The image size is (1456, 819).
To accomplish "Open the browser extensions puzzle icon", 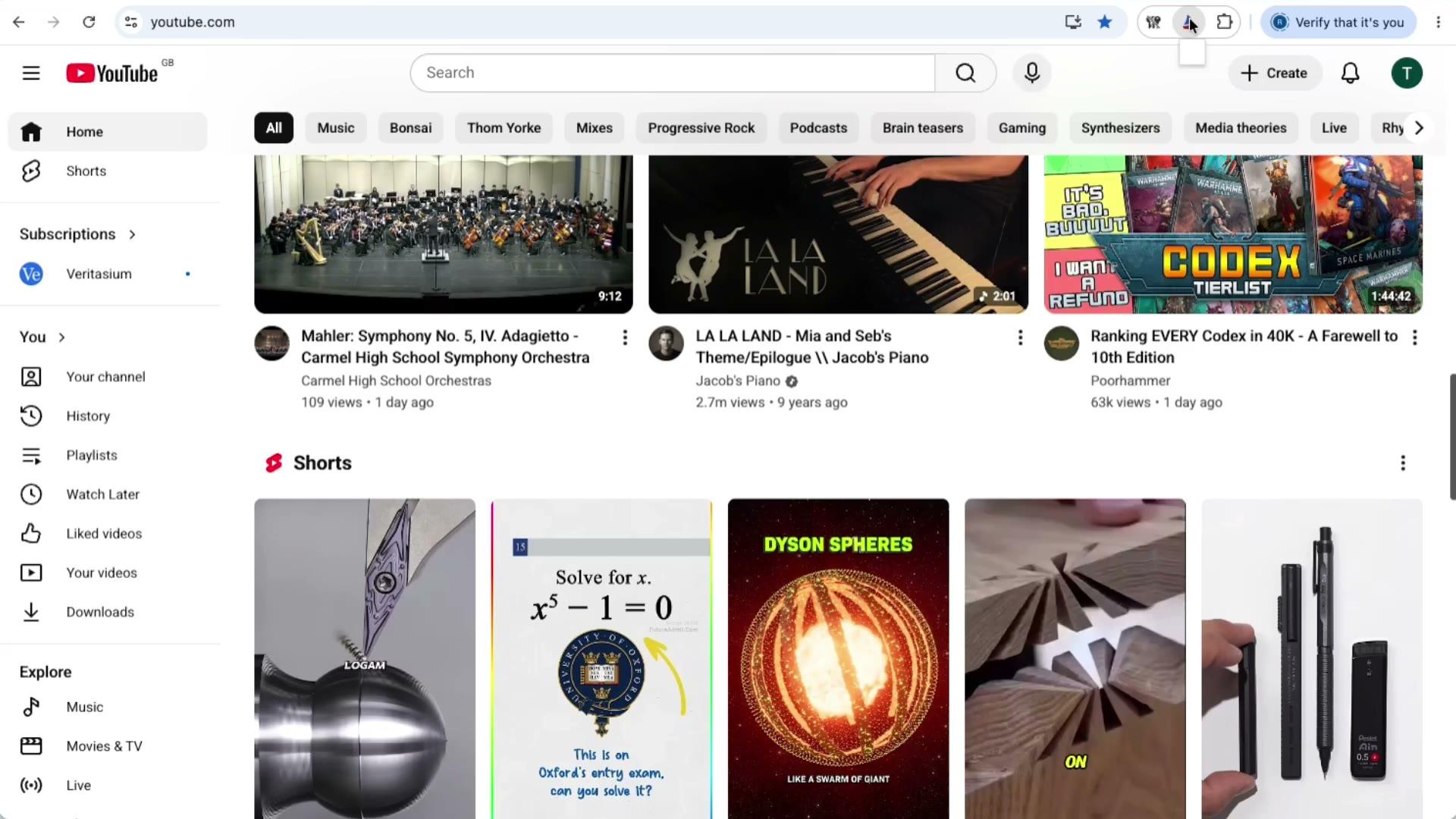I will [x=1225, y=22].
